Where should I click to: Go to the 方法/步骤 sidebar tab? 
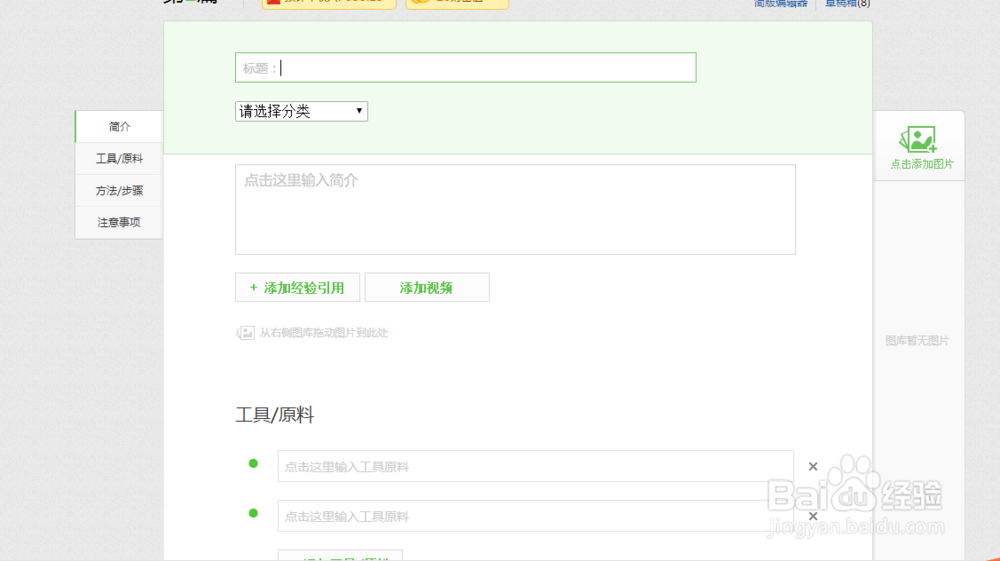pos(119,191)
